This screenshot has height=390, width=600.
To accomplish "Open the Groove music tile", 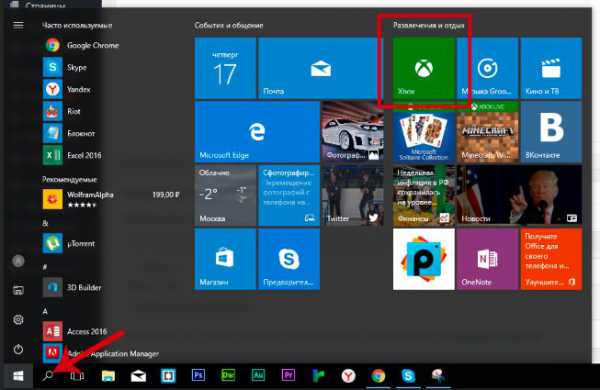I will point(488,68).
